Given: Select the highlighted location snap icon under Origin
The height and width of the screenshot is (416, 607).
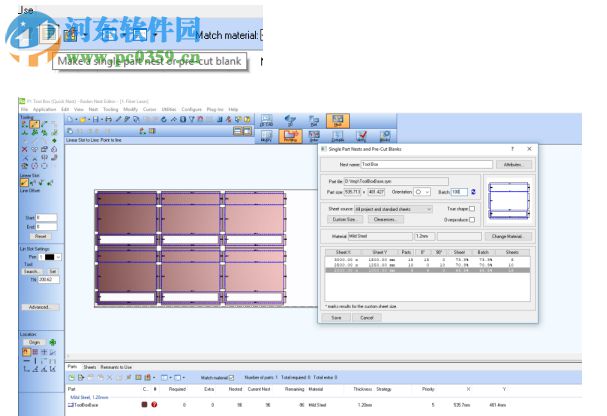Looking at the screenshot, I should pos(26,352).
